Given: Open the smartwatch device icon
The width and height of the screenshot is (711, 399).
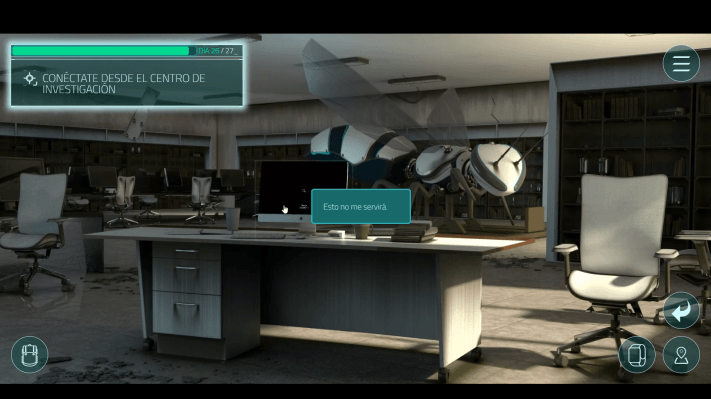Looking at the screenshot, I should (x=637, y=355).
